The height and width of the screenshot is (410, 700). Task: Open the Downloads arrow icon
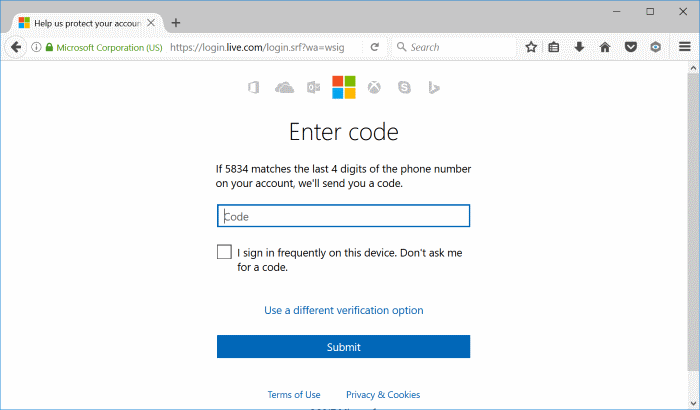click(579, 47)
